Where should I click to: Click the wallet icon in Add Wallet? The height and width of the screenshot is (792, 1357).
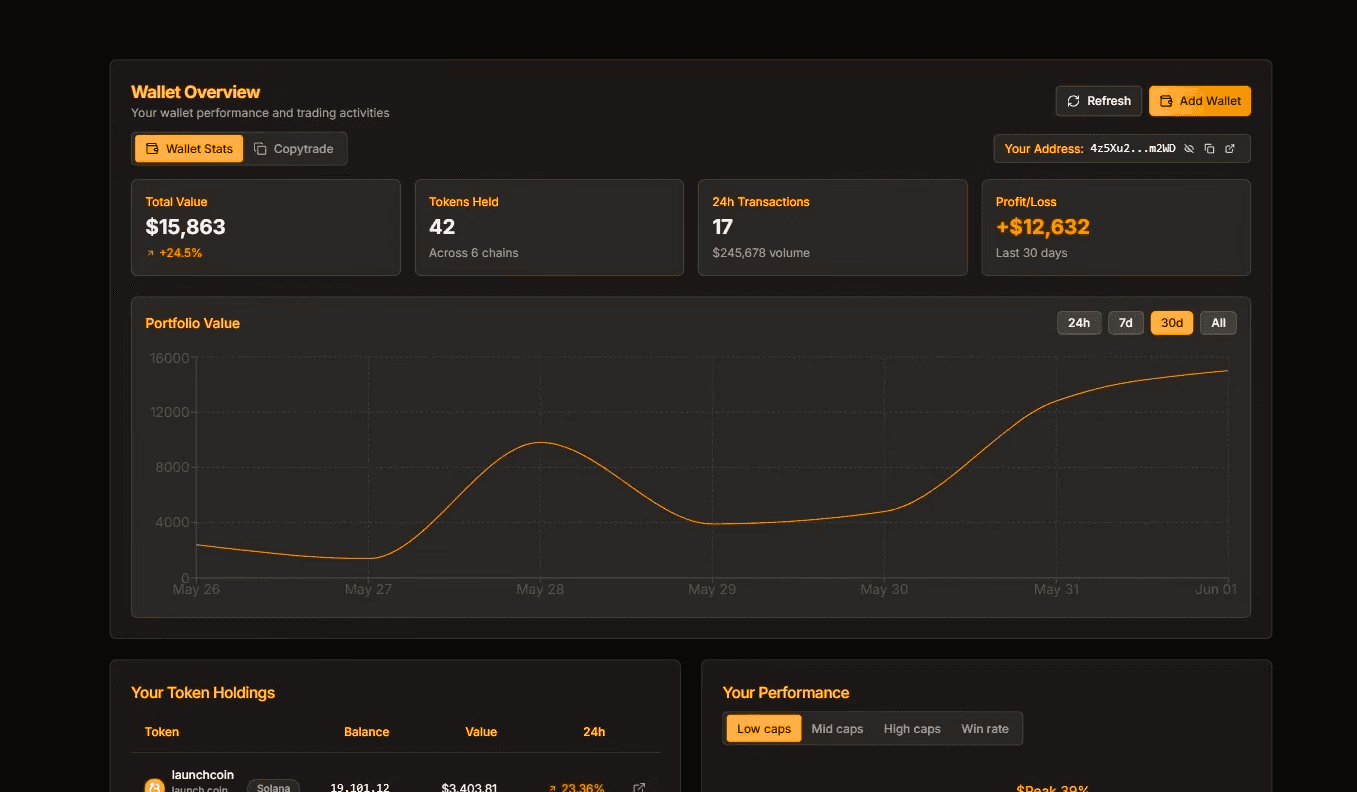pyautogui.click(x=1166, y=101)
